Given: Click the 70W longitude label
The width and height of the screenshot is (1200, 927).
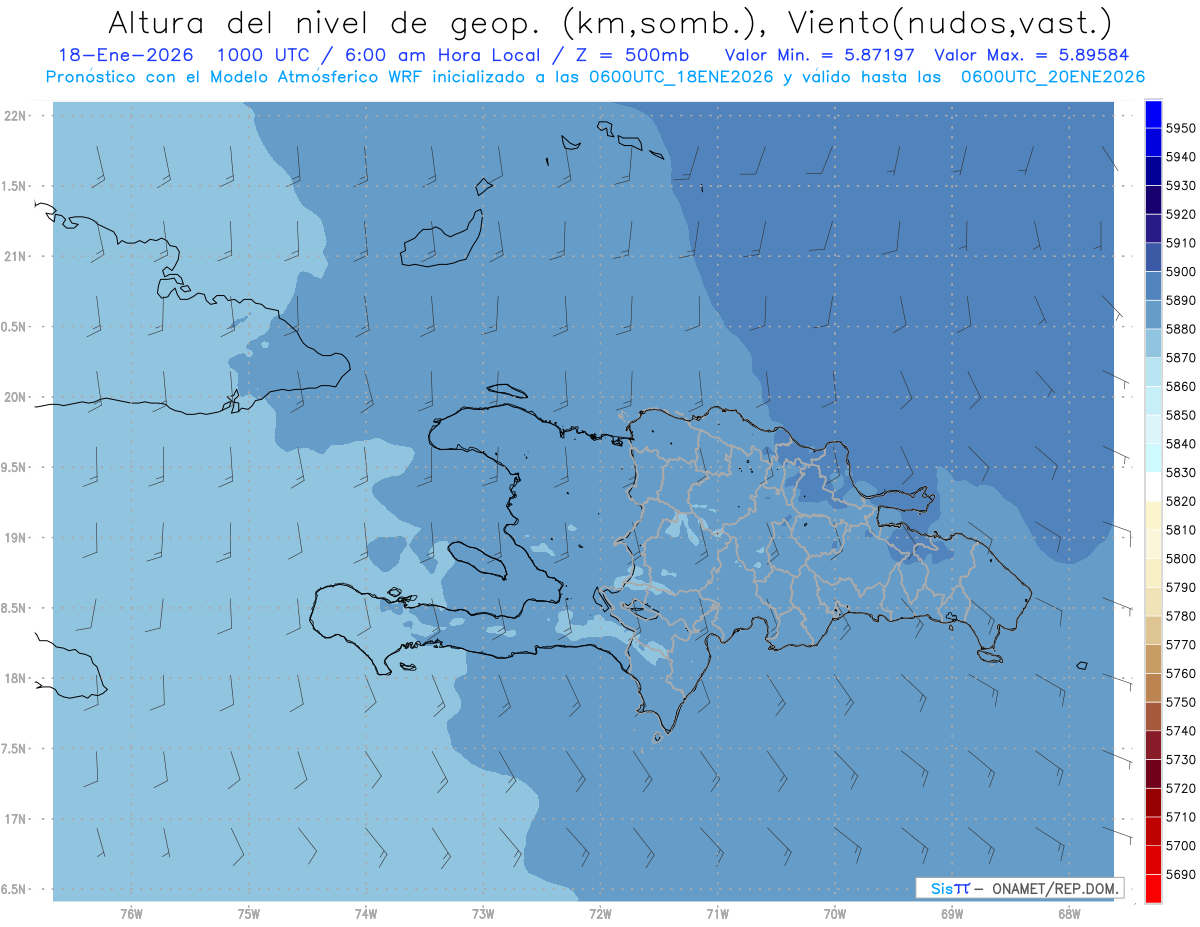Looking at the screenshot, I should point(834,914).
